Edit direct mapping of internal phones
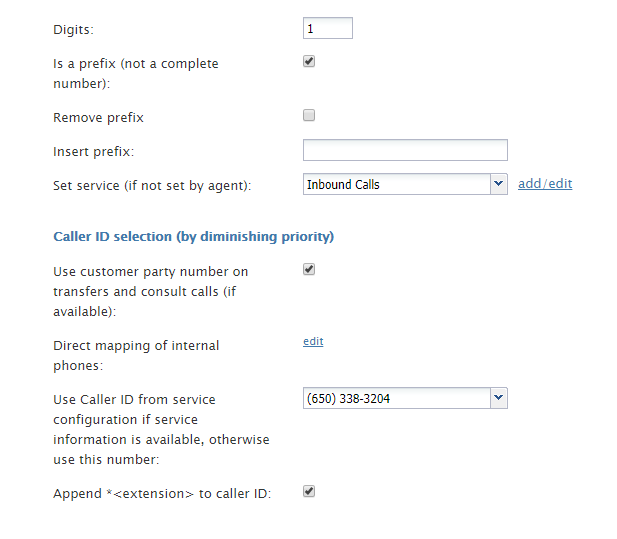 (x=313, y=341)
